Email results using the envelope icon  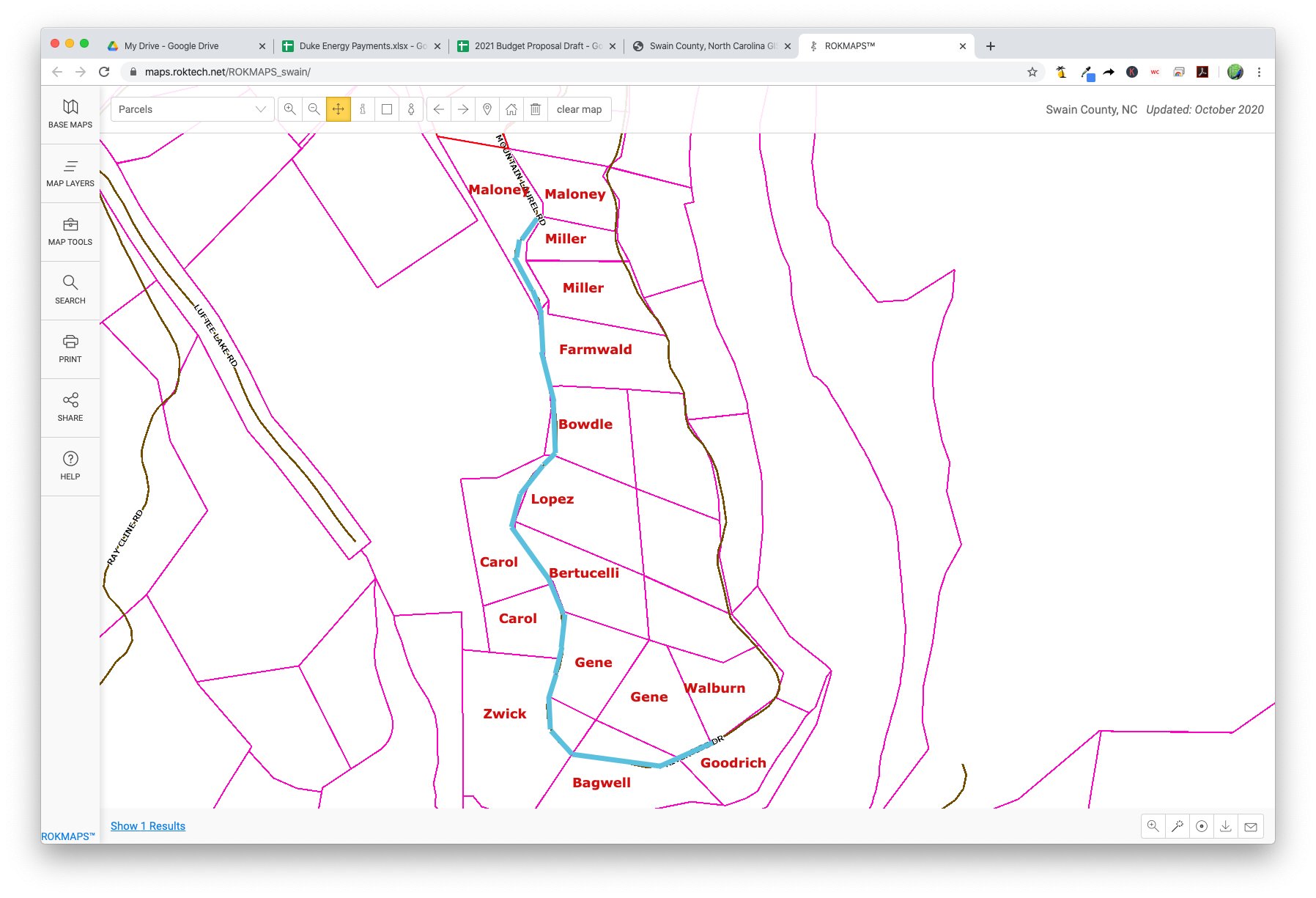tap(1251, 826)
